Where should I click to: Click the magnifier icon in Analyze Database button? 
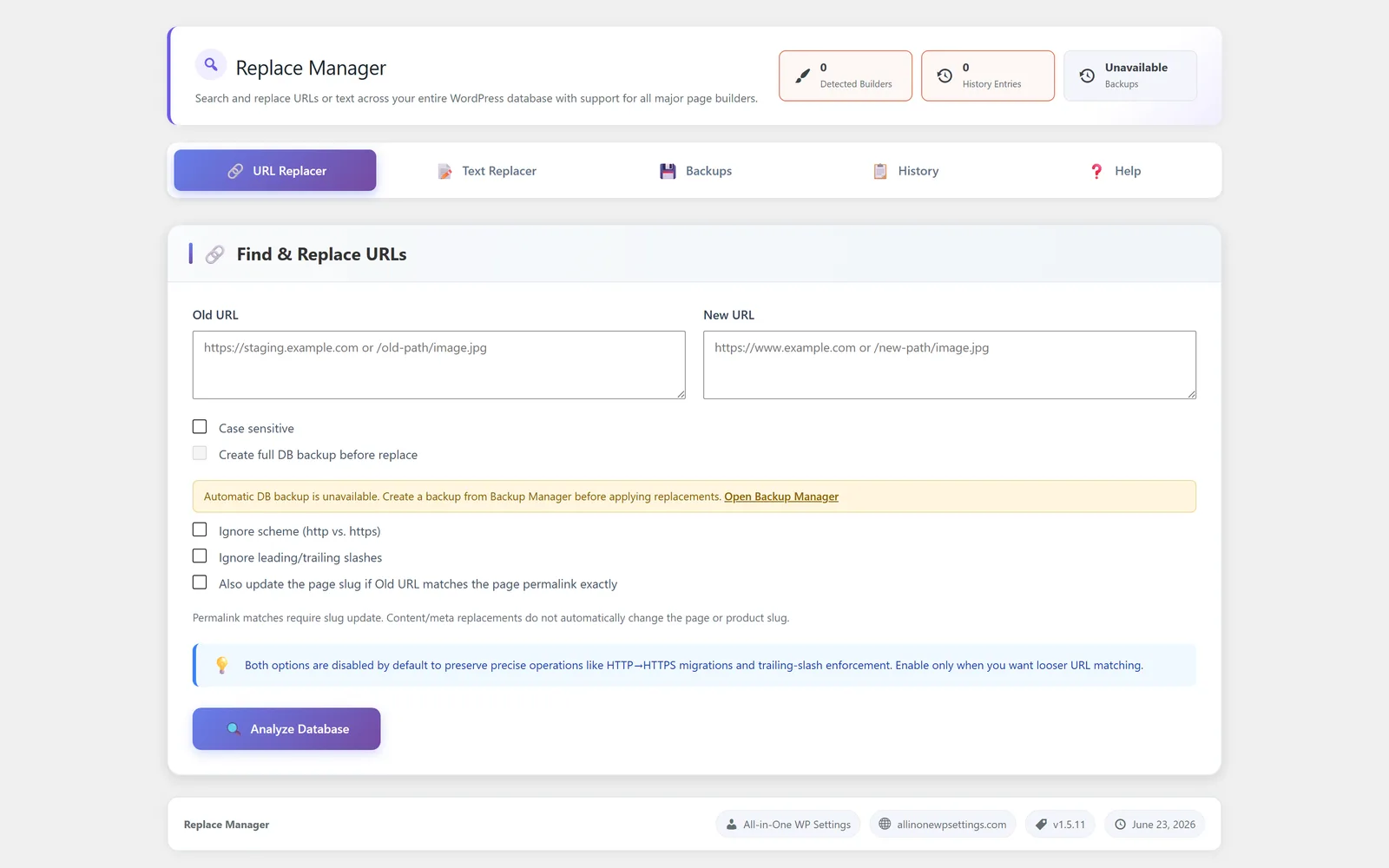coord(234,729)
